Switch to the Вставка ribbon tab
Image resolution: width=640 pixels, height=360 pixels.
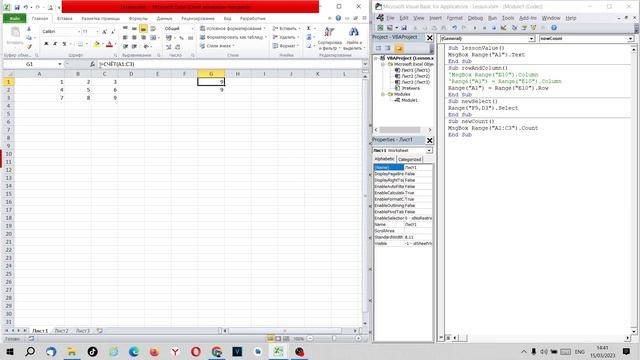click(x=64, y=18)
